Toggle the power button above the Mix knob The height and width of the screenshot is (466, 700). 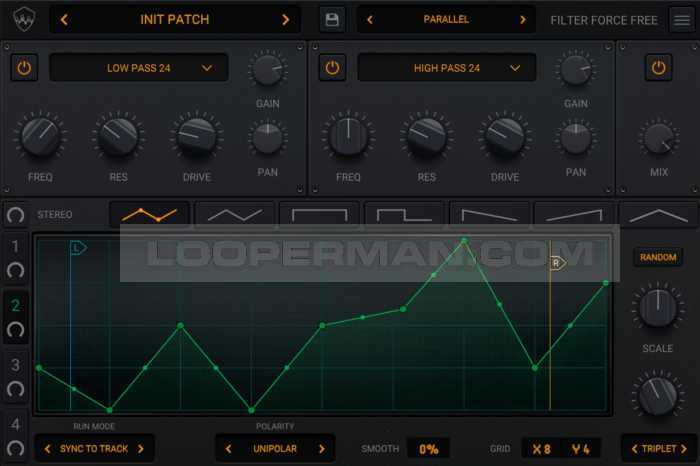(x=657, y=67)
